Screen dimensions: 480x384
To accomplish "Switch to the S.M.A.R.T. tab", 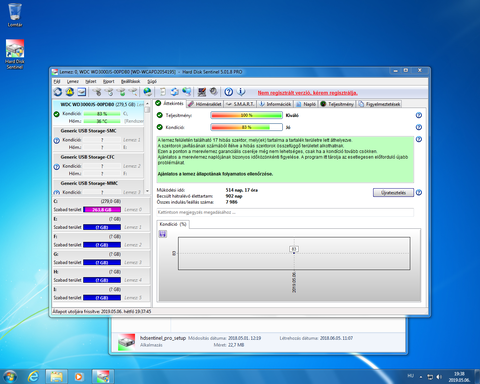I will 240,104.
